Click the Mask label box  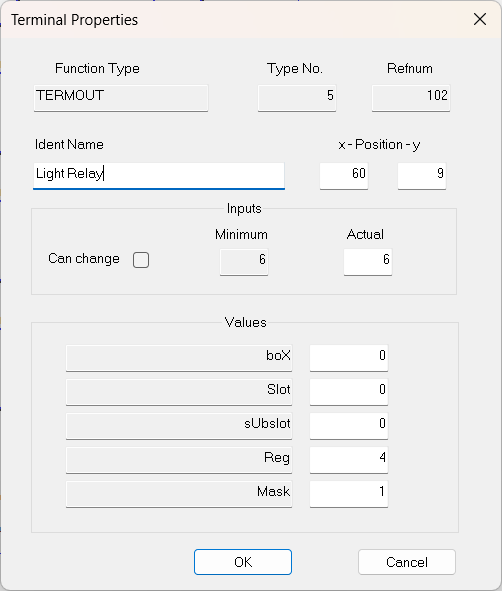179,493
